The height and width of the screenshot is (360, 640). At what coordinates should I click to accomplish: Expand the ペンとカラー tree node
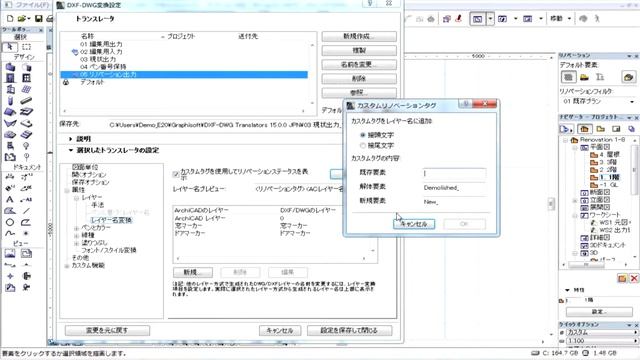[76, 228]
